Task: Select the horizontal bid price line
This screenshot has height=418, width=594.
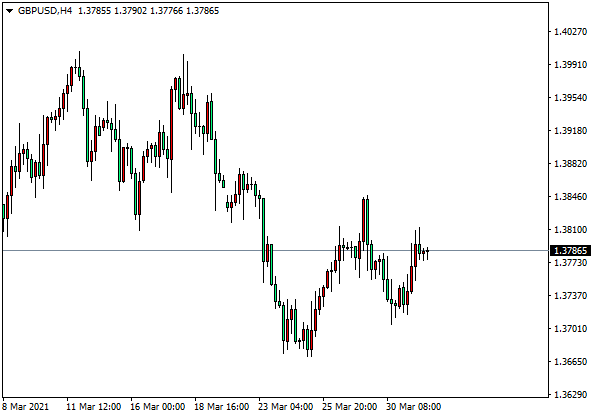Action: (x=275, y=250)
